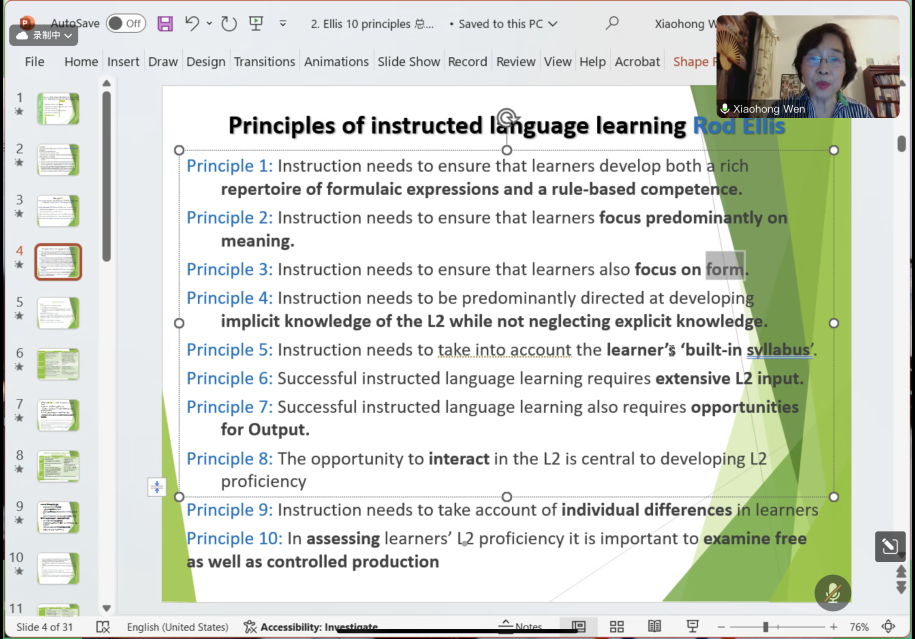Click 'Principle 1:' label text
This screenshot has width=915, height=639.
[x=229, y=166]
